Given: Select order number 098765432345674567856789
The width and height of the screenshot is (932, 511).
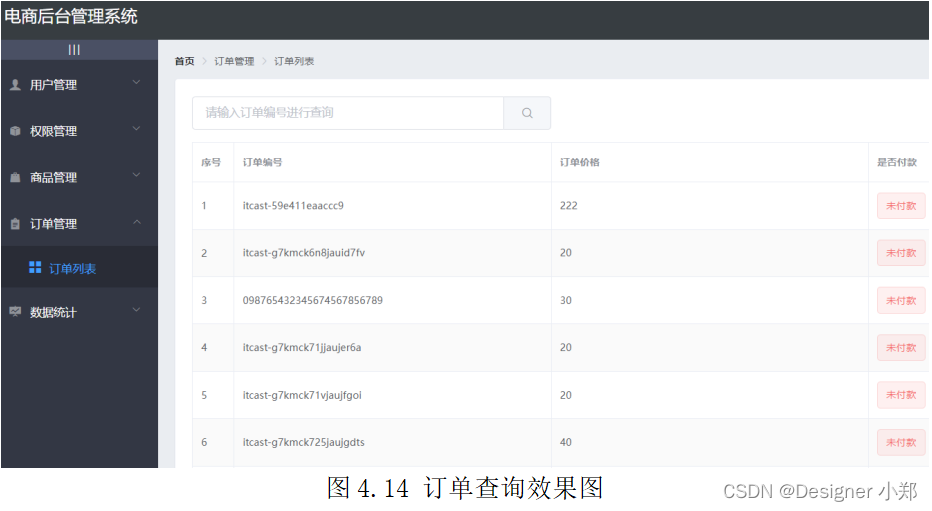Looking at the screenshot, I should [313, 301].
